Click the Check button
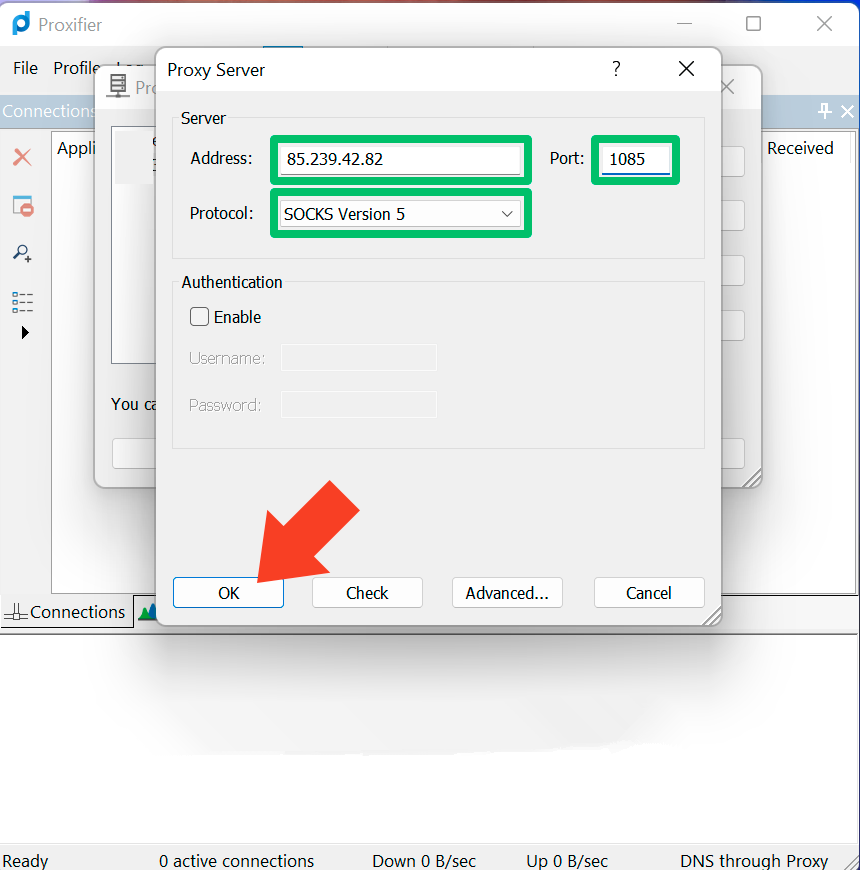The width and height of the screenshot is (860, 870). click(x=367, y=593)
